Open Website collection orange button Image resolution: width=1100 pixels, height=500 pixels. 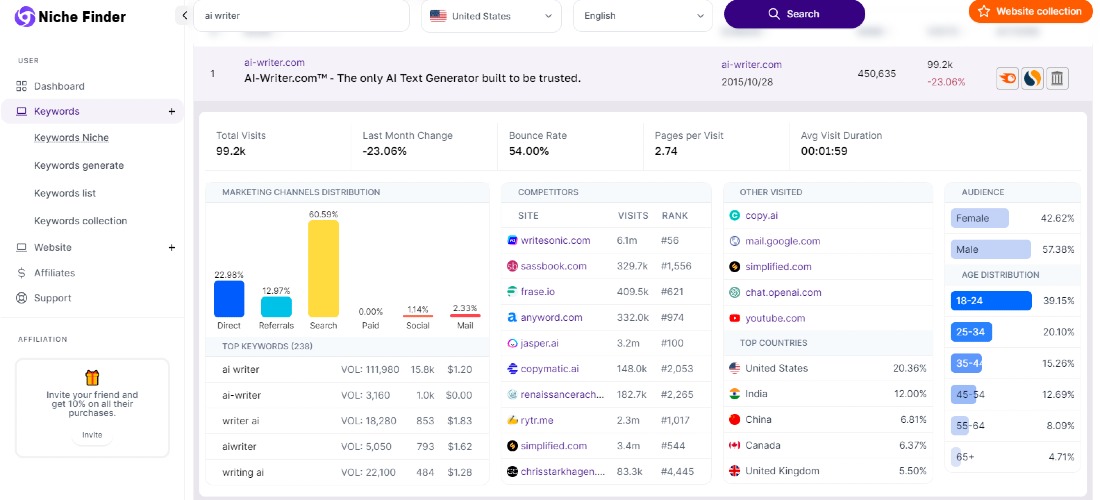1030,11
